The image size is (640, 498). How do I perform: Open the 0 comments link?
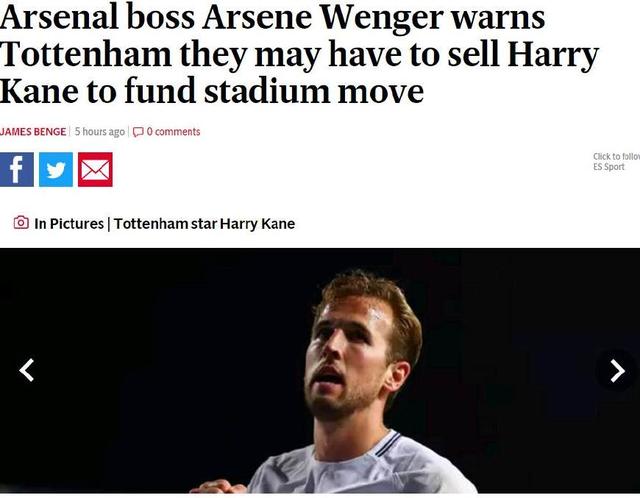coord(173,132)
